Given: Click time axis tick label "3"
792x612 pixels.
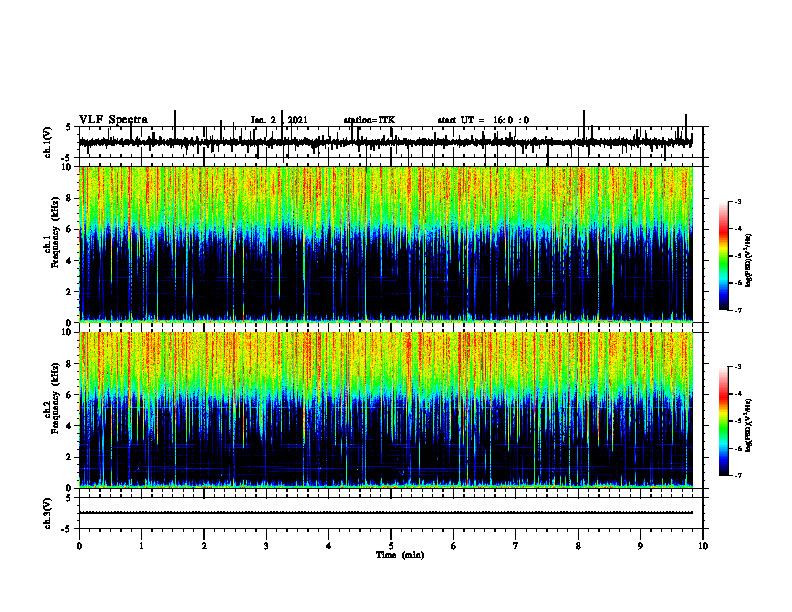Looking at the screenshot, I should 266,546.
